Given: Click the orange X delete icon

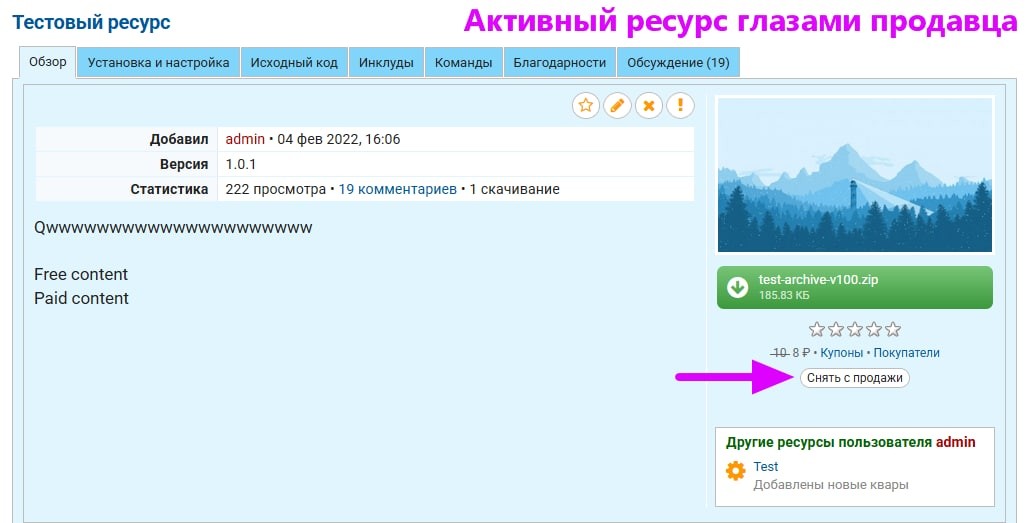Looking at the screenshot, I should pyautogui.click(x=649, y=105).
